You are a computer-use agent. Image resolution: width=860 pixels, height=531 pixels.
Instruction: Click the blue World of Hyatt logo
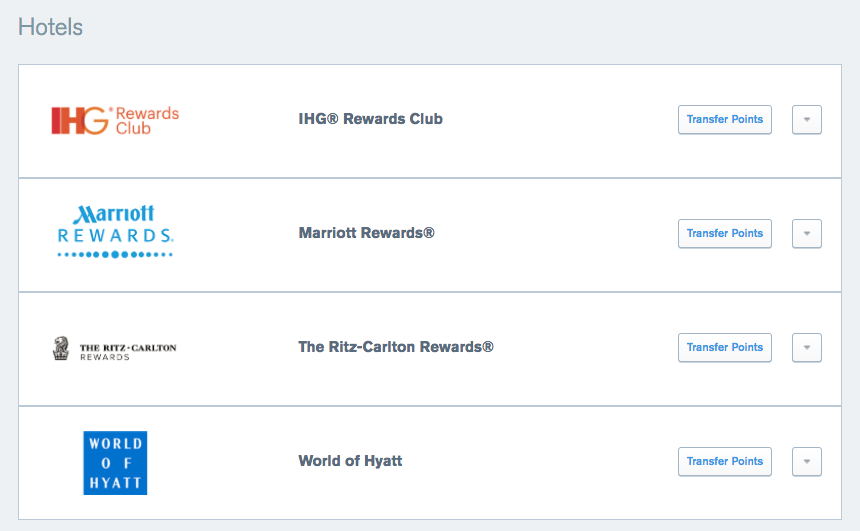(x=115, y=463)
